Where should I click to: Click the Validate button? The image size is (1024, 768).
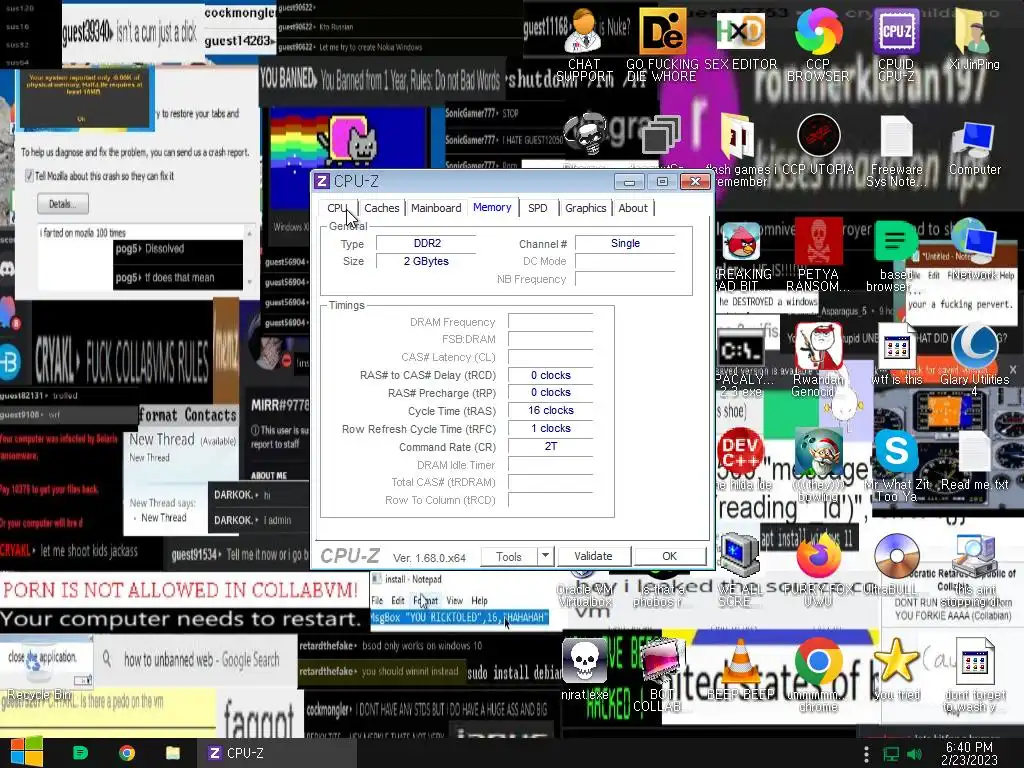point(593,556)
